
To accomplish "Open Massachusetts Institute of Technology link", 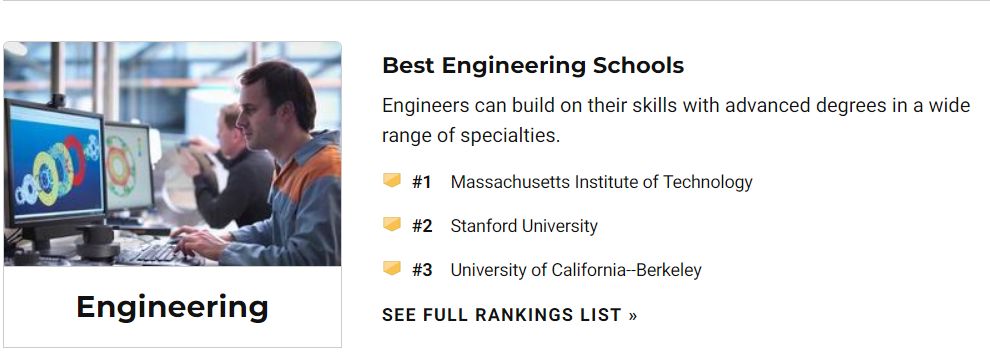I will tap(601, 182).
